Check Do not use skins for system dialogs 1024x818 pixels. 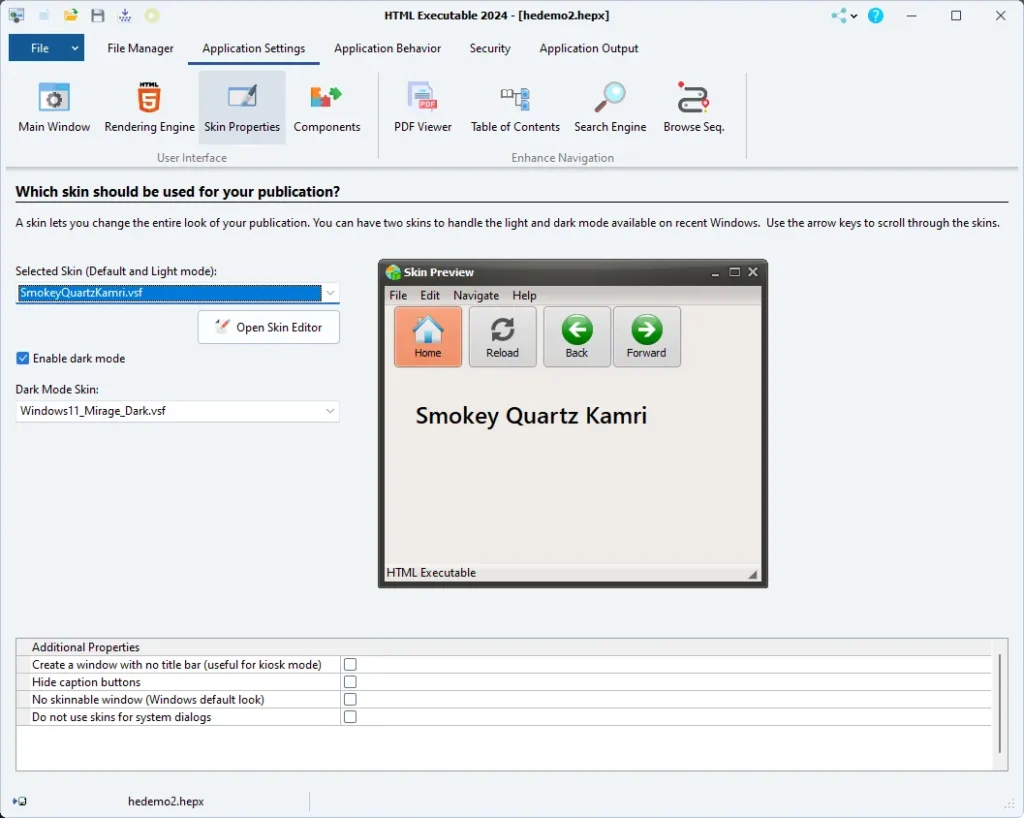click(x=350, y=717)
